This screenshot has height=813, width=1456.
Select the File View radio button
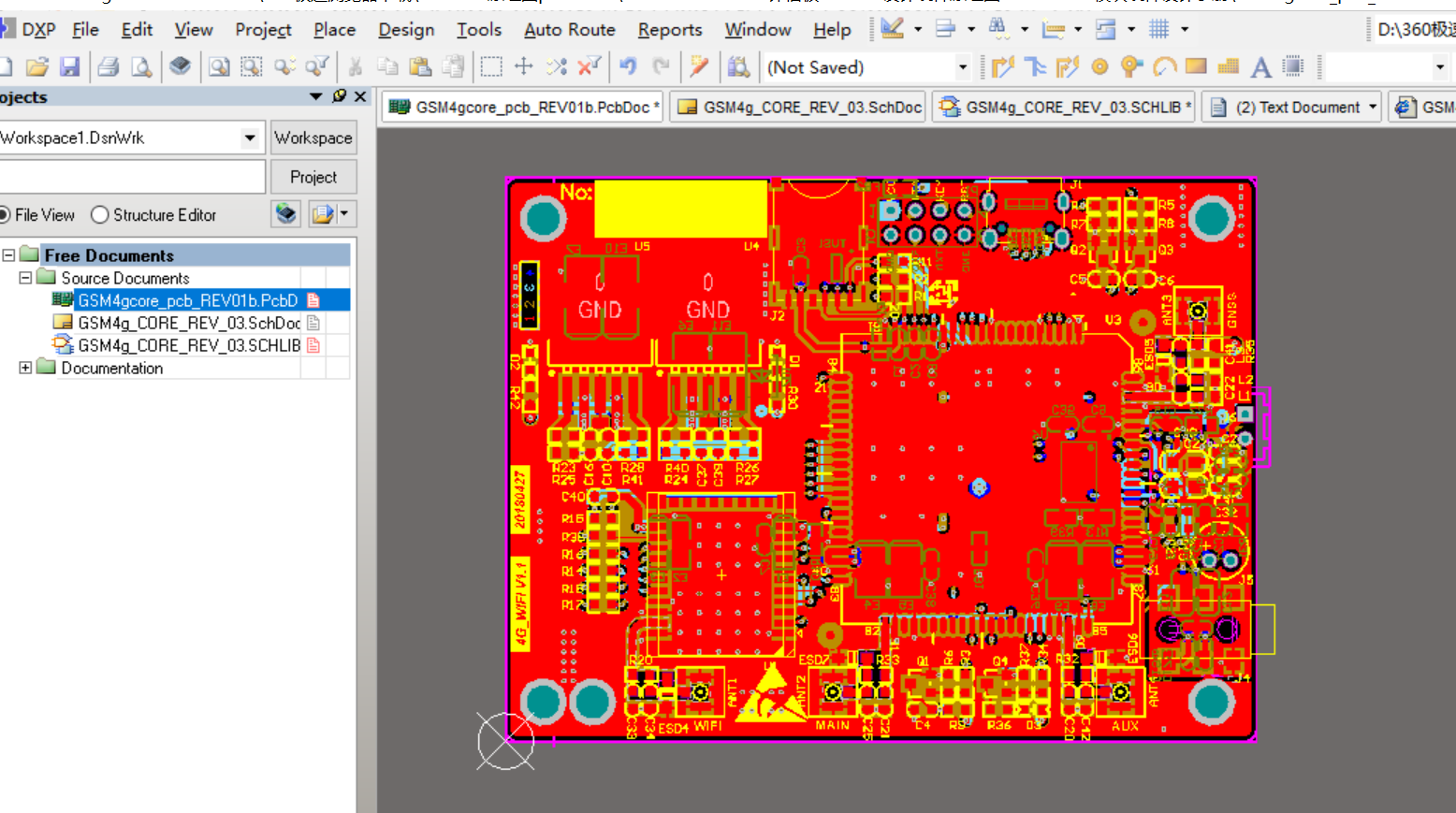[x=4, y=214]
